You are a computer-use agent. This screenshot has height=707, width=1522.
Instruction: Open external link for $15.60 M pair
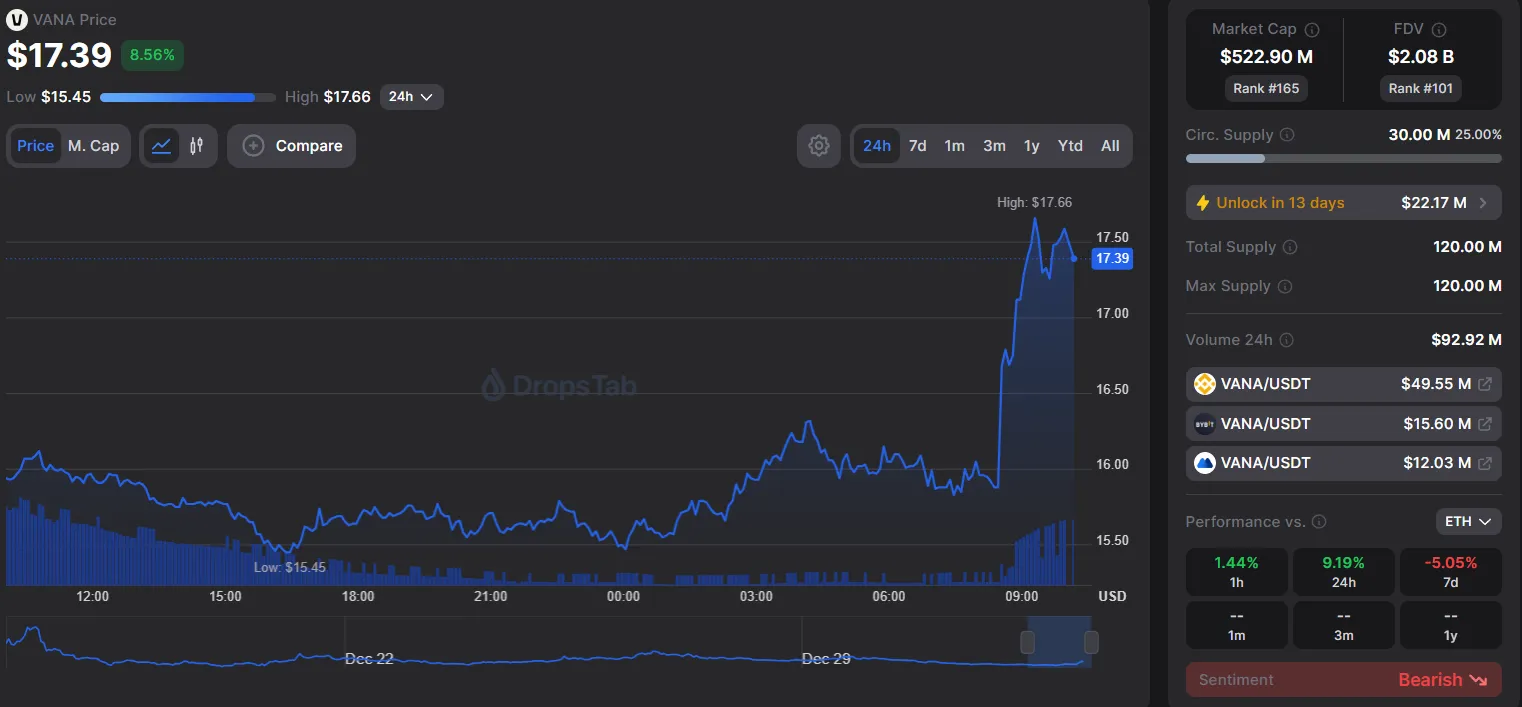pos(1485,424)
